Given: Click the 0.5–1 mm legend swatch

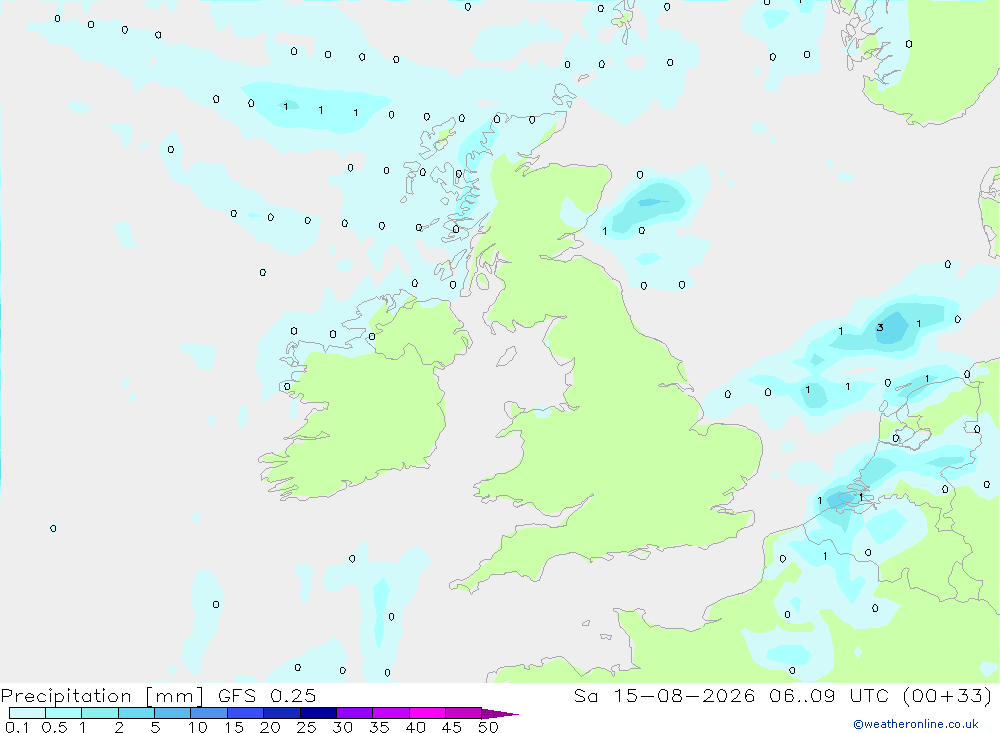Looking at the screenshot, I should (63, 713).
